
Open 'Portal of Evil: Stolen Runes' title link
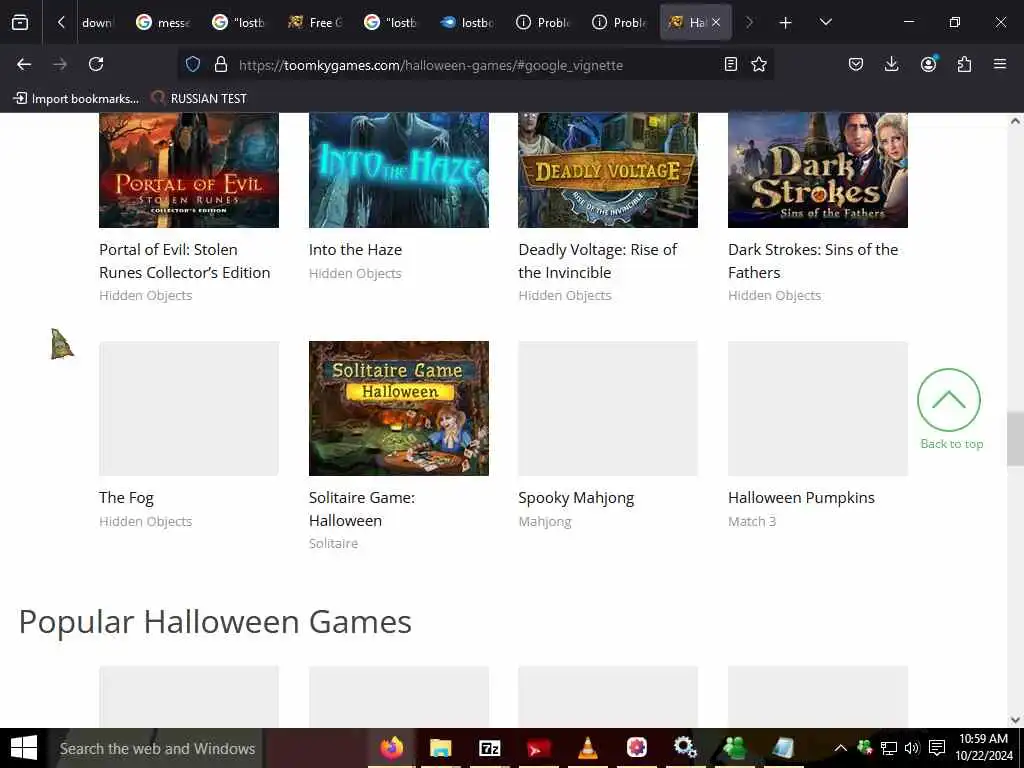pos(185,261)
